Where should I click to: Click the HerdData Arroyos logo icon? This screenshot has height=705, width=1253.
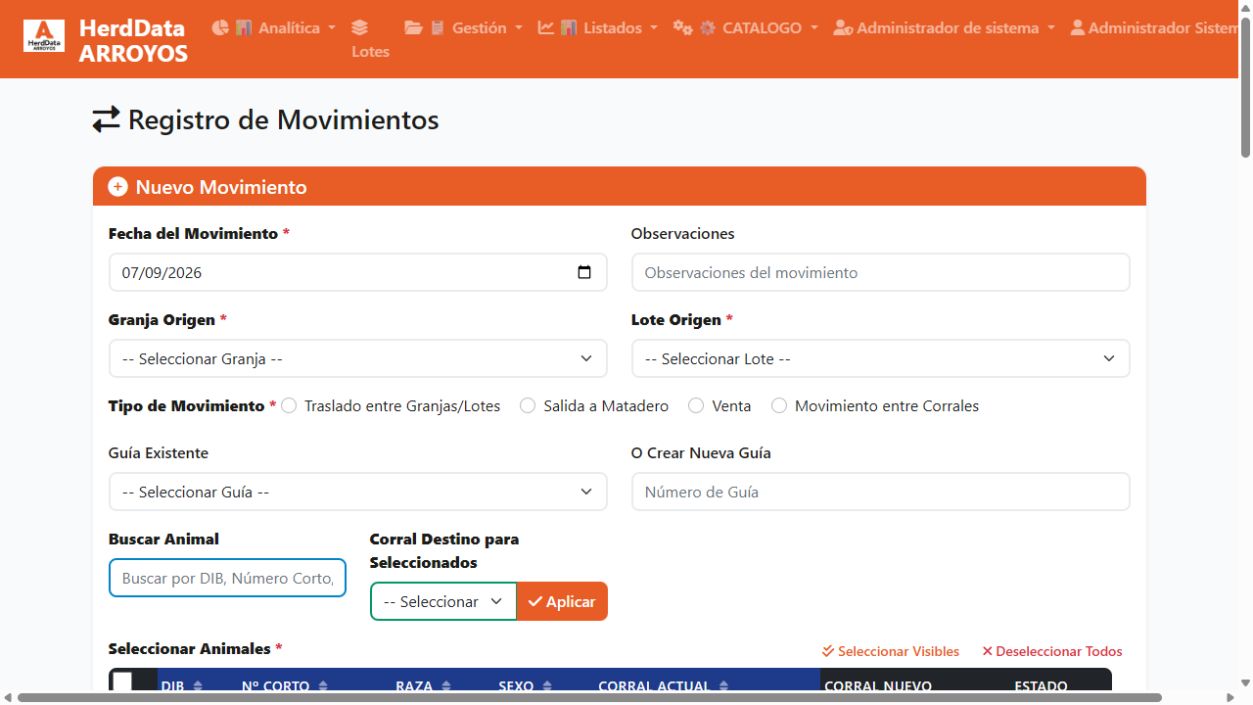(x=43, y=36)
